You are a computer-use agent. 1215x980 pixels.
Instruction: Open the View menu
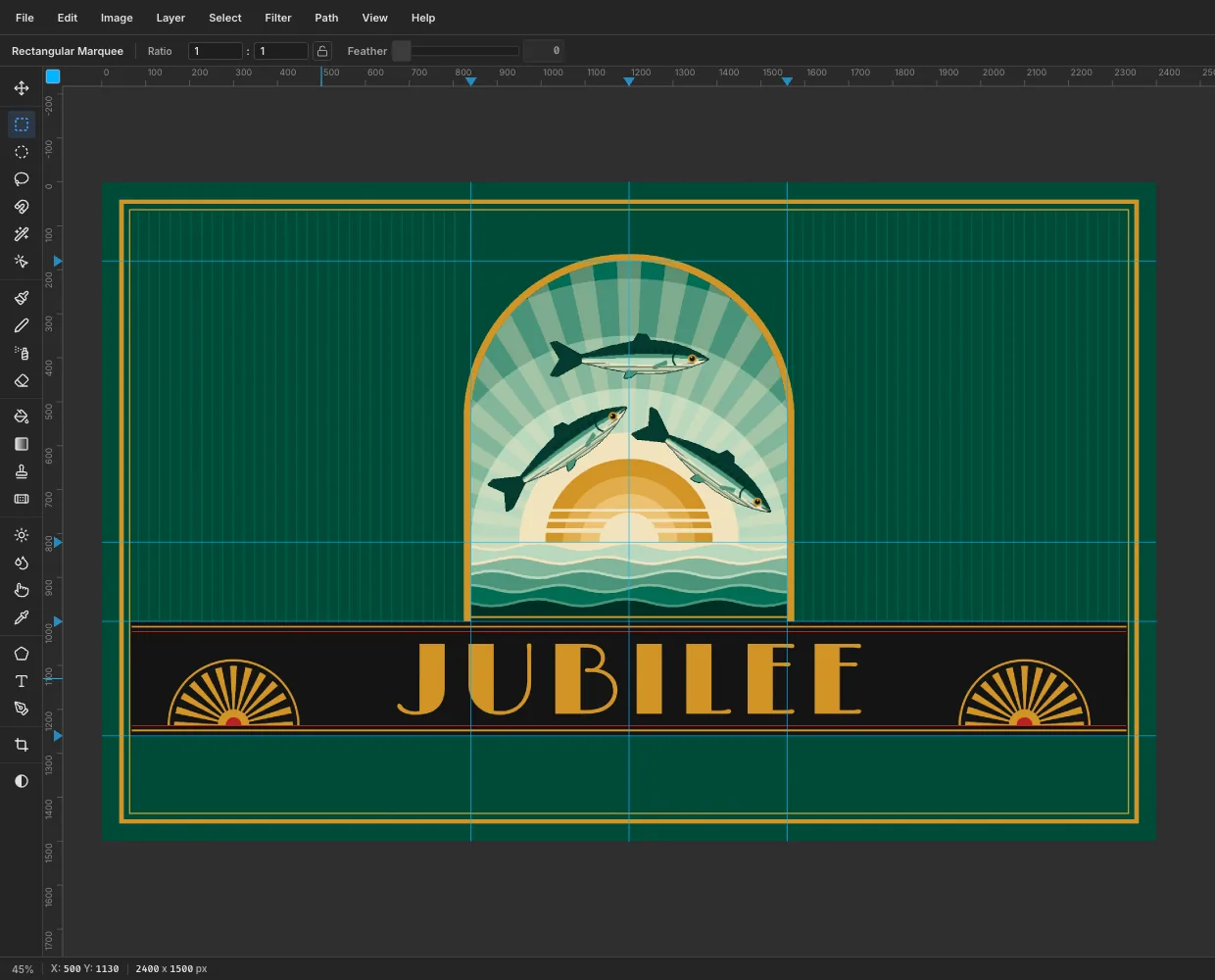click(x=375, y=18)
